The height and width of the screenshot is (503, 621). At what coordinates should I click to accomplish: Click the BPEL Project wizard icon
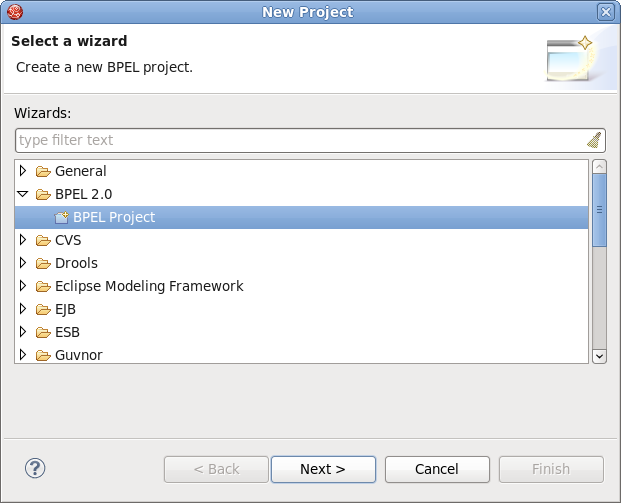pyautogui.click(x=62, y=217)
